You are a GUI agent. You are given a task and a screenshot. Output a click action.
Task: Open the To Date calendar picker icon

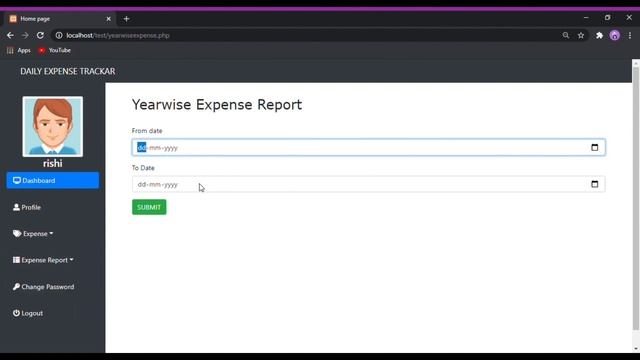594,184
